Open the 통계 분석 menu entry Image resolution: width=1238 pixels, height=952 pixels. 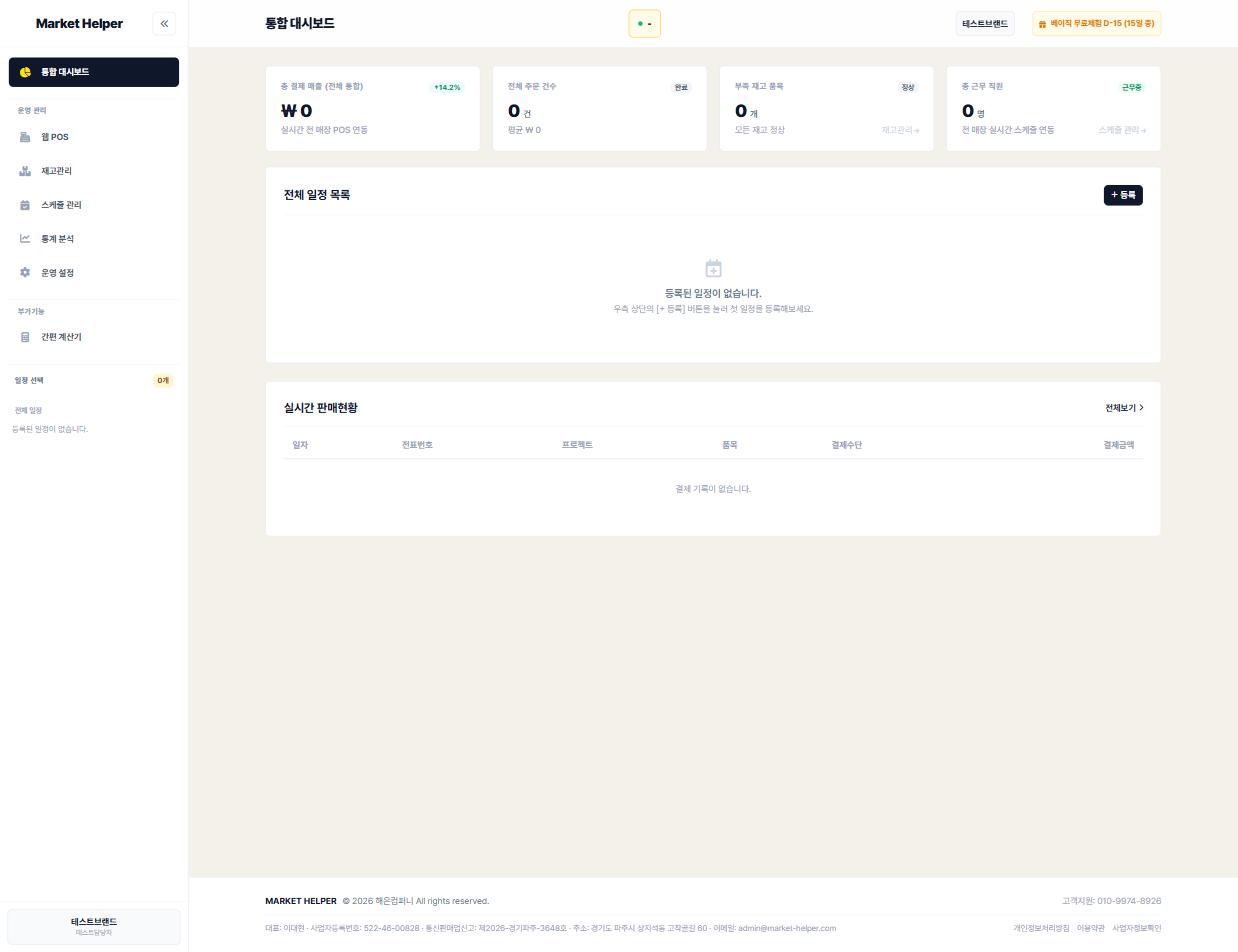click(x=94, y=239)
